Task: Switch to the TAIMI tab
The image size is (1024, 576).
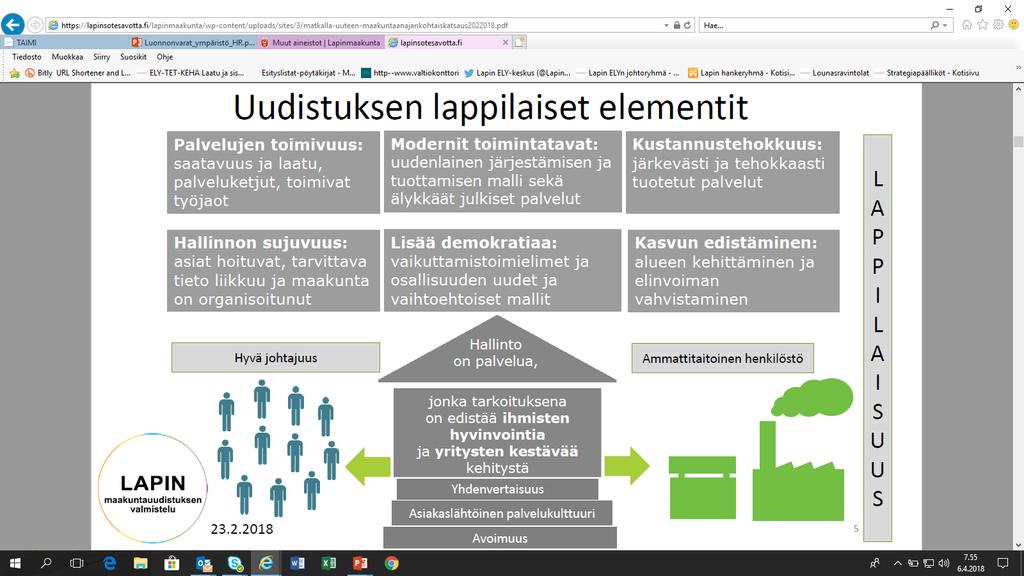Action: click(65, 42)
